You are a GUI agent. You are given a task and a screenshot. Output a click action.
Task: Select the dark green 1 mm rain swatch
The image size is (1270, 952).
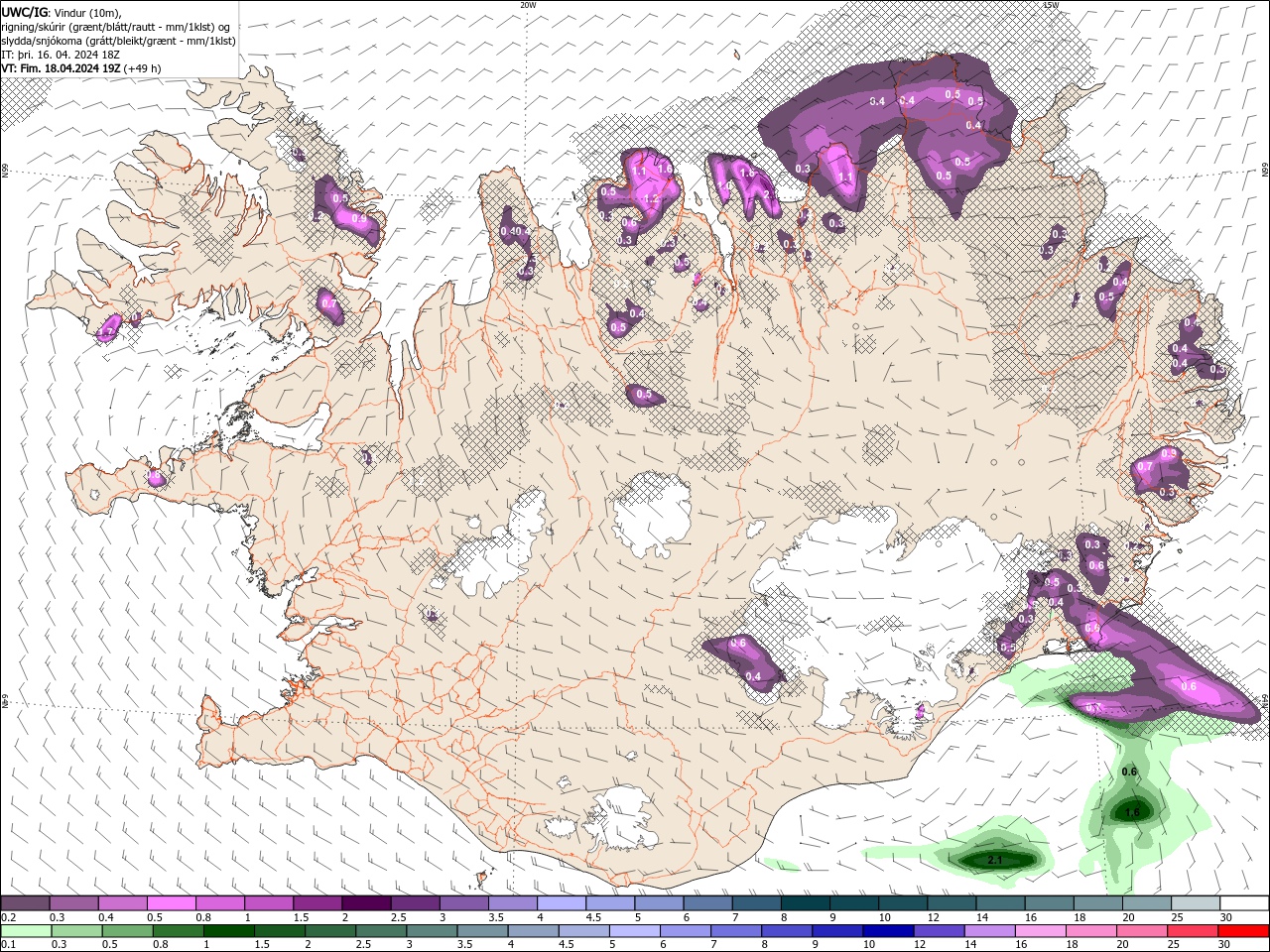tap(229, 931)
